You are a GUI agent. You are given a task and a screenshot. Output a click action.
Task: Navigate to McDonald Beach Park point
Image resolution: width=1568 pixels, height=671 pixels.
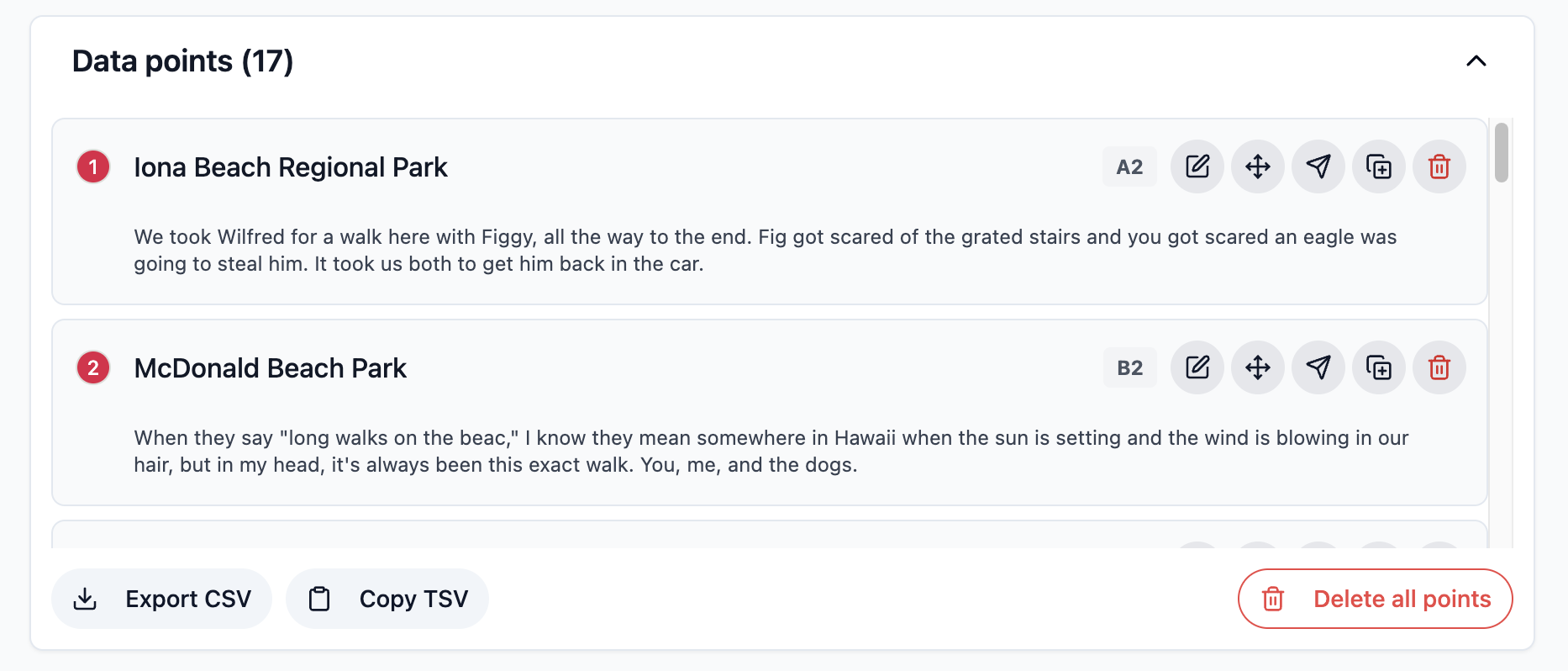coord(1318,367)
